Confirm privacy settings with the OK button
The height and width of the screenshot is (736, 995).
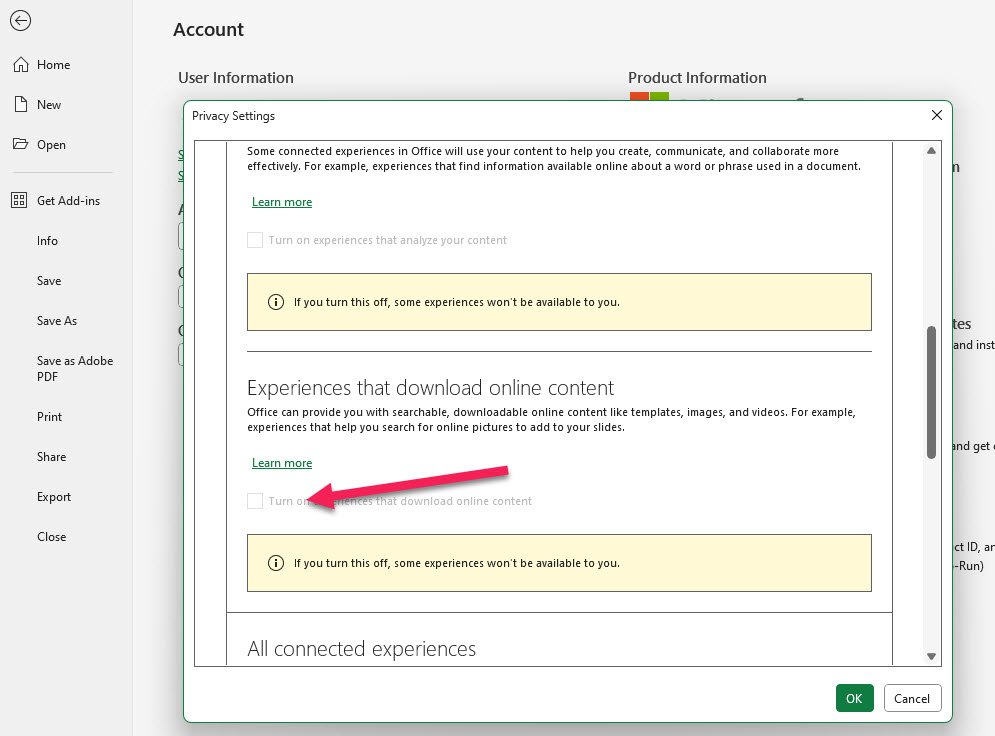854,698
